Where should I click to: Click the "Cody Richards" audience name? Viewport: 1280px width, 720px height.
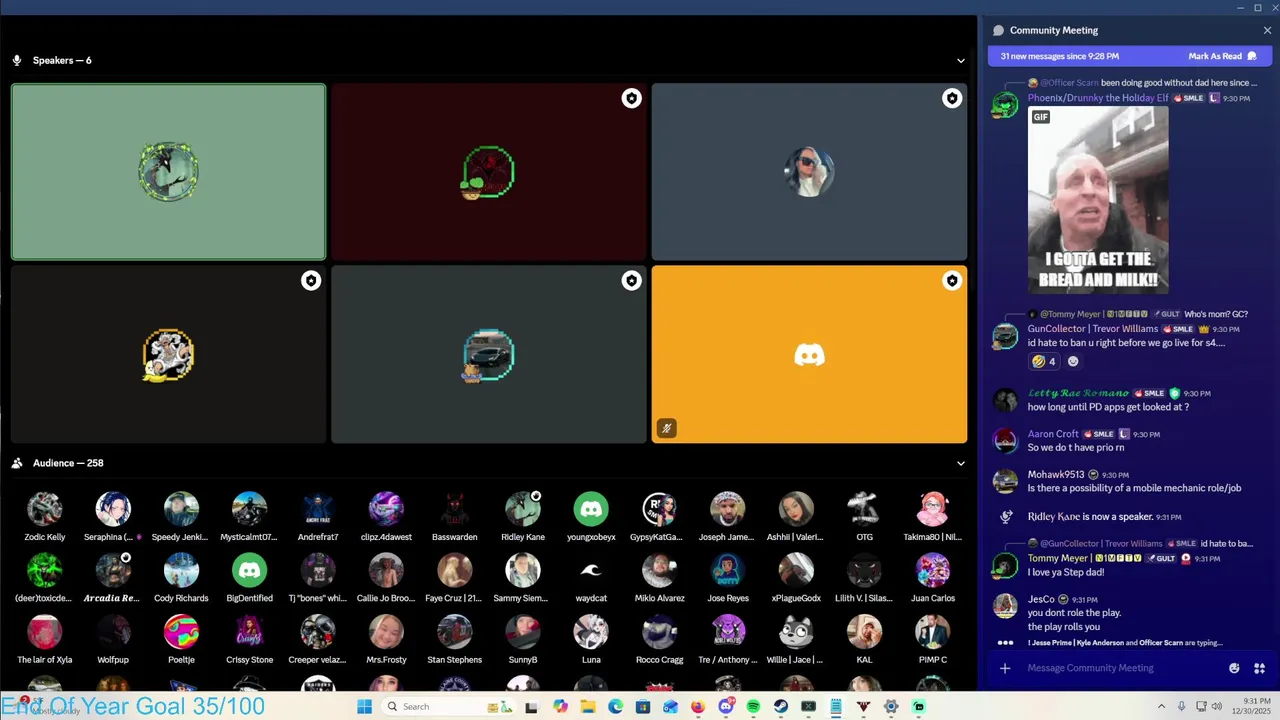[181, 598]
